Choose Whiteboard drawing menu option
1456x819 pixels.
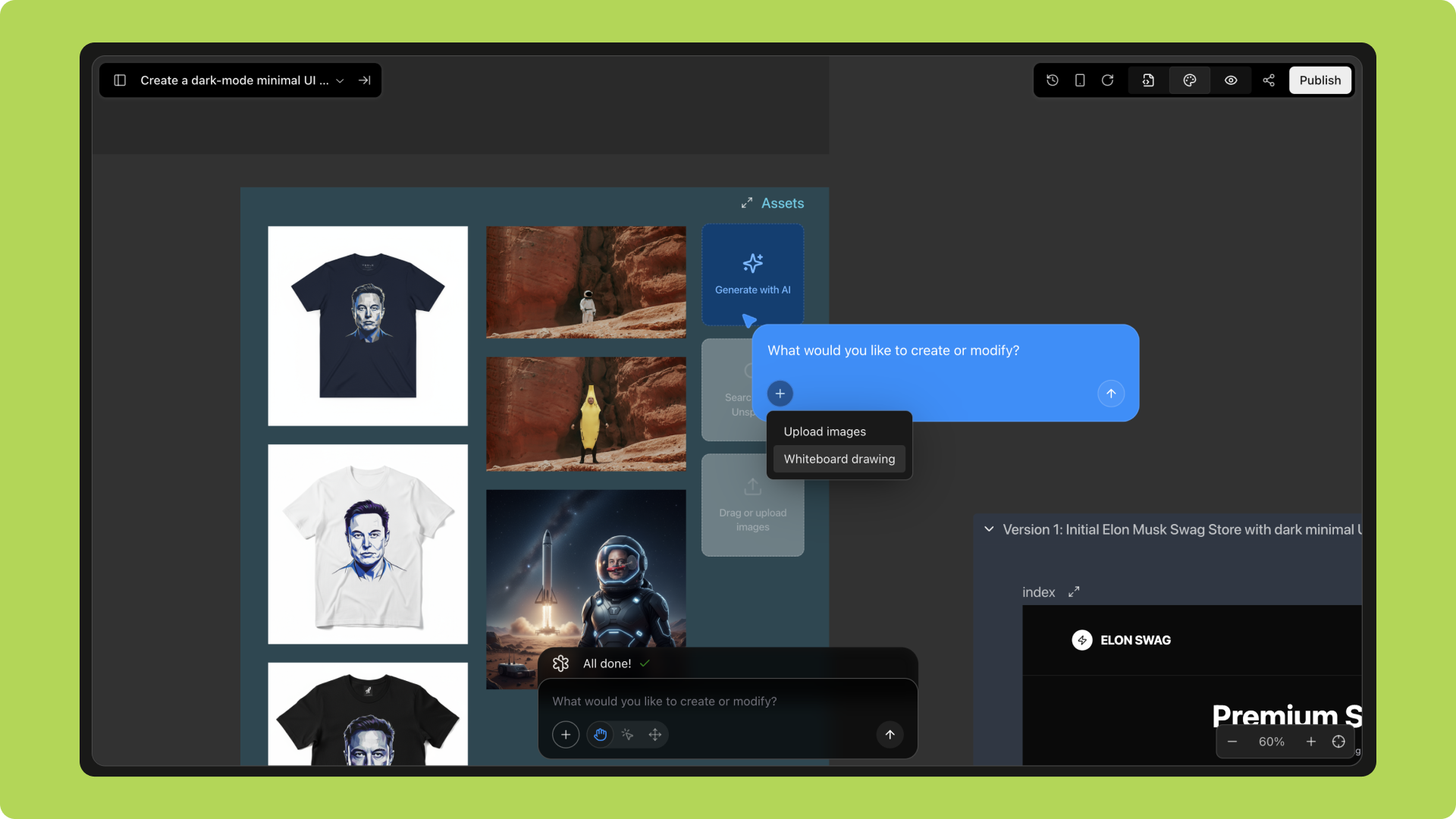[x=839, y=459]
